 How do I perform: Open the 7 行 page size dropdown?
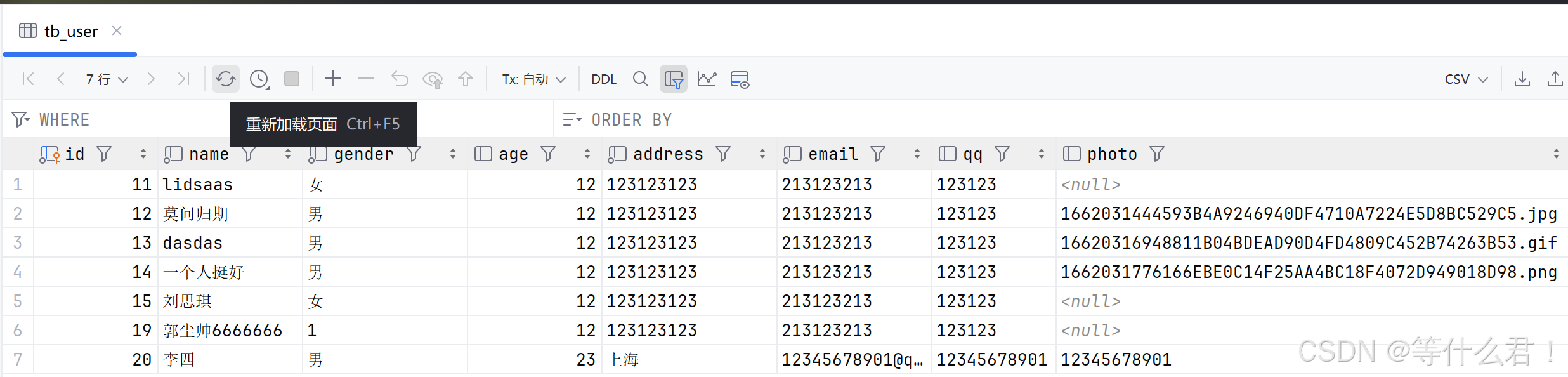[107, 79]
